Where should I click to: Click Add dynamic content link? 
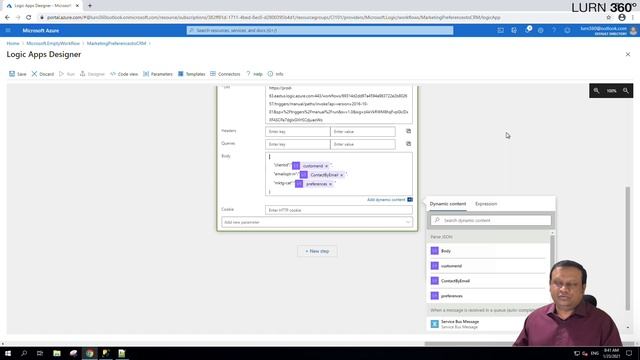(386, 200)
